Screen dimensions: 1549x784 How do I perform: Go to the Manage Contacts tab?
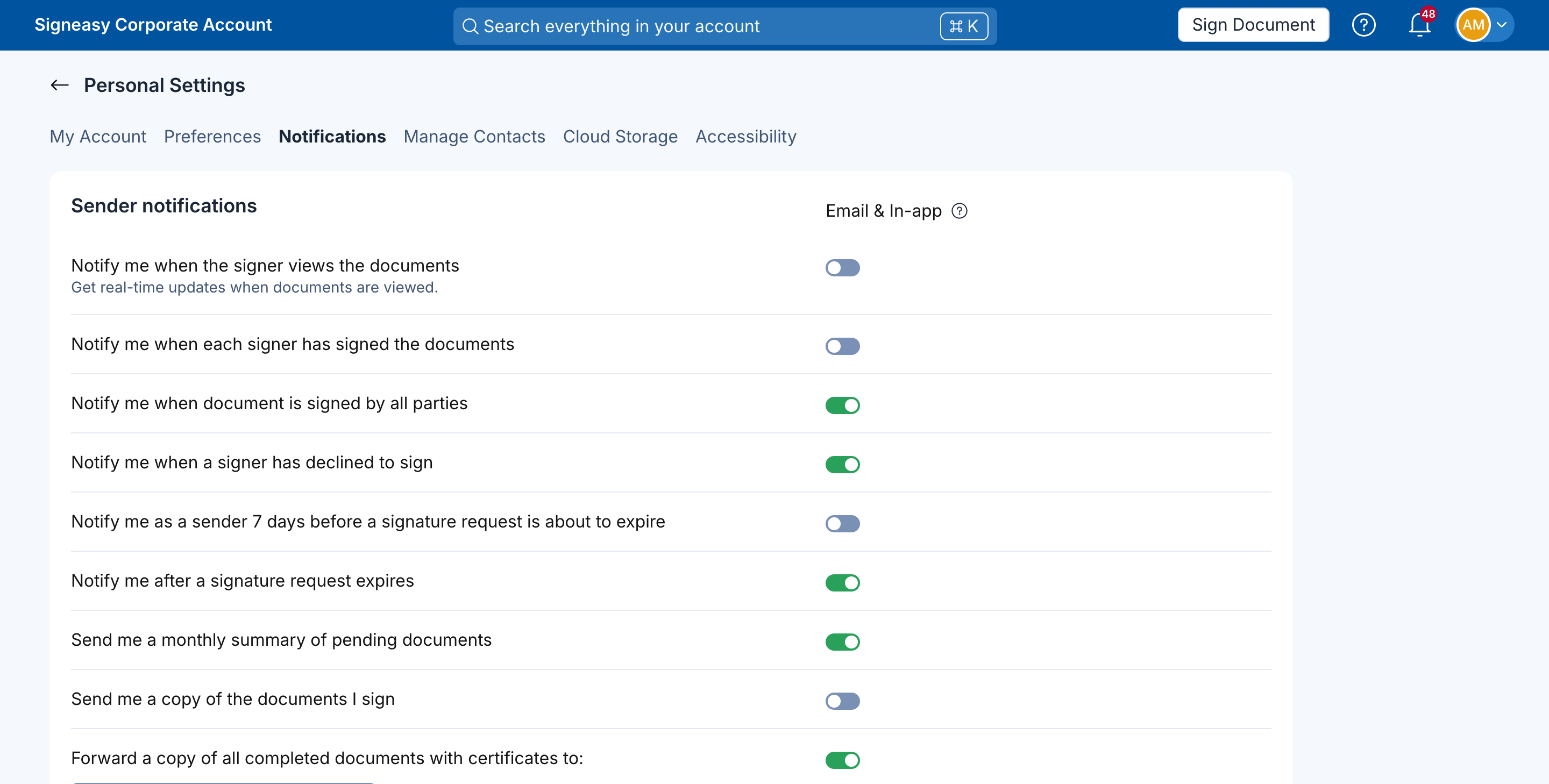click(474, 137)
